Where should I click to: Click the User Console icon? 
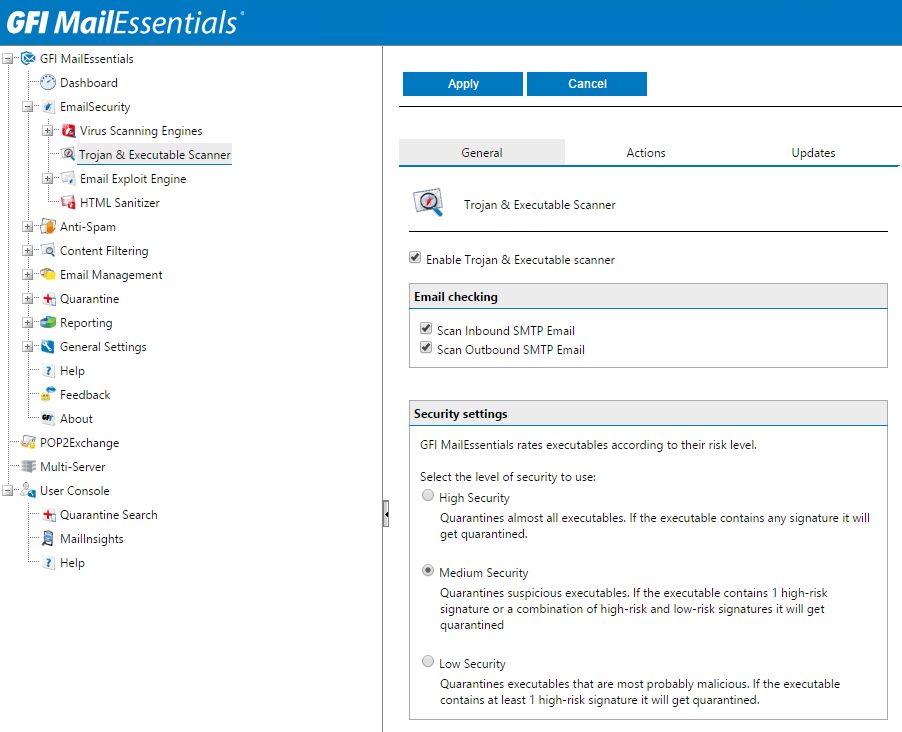pos(28,490)
